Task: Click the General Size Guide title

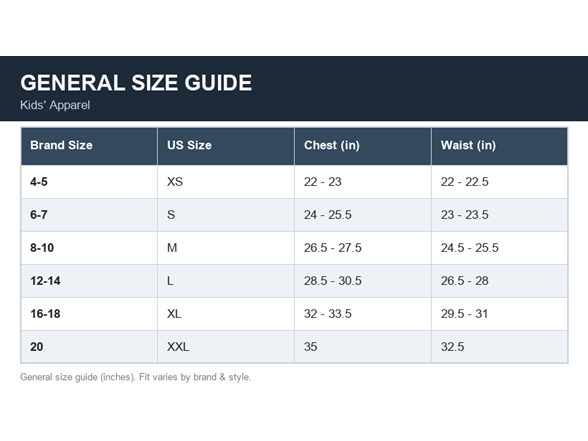Action: pyautogui.click(x=136, y=82)
